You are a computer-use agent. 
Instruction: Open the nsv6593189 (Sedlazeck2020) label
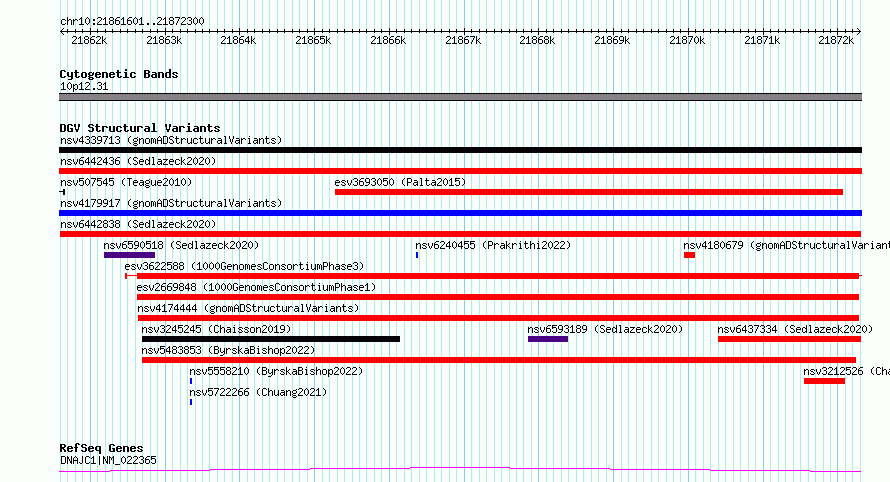[x=605, y=329]
